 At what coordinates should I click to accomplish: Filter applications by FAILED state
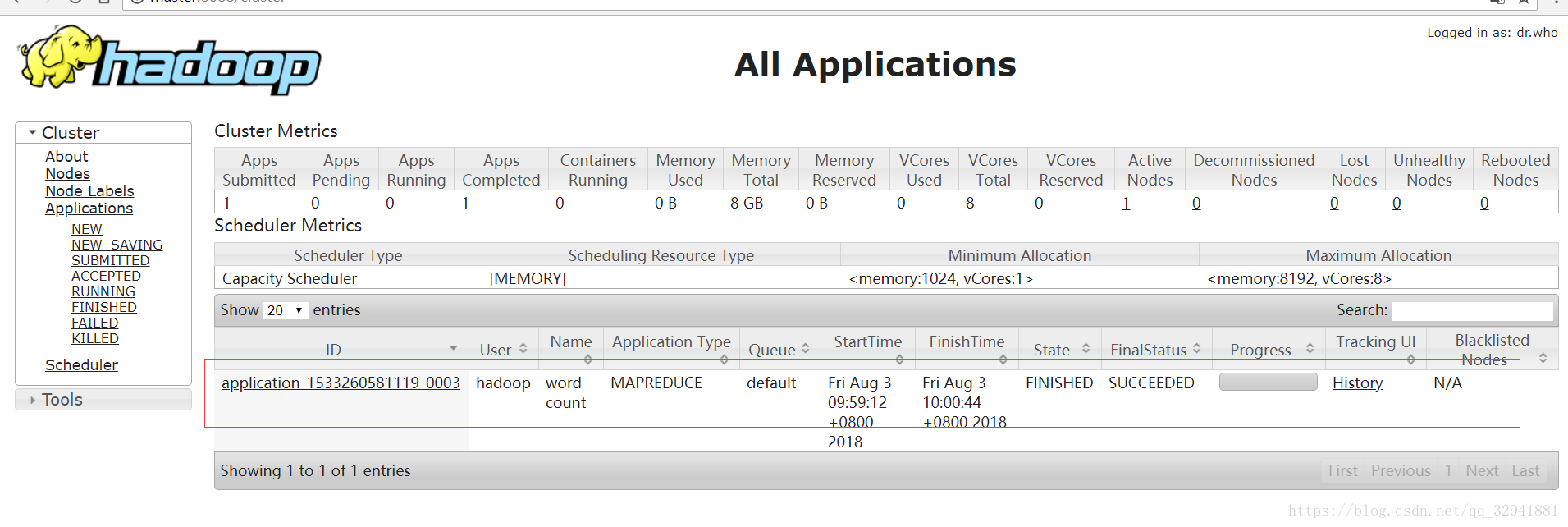(95, 323)
